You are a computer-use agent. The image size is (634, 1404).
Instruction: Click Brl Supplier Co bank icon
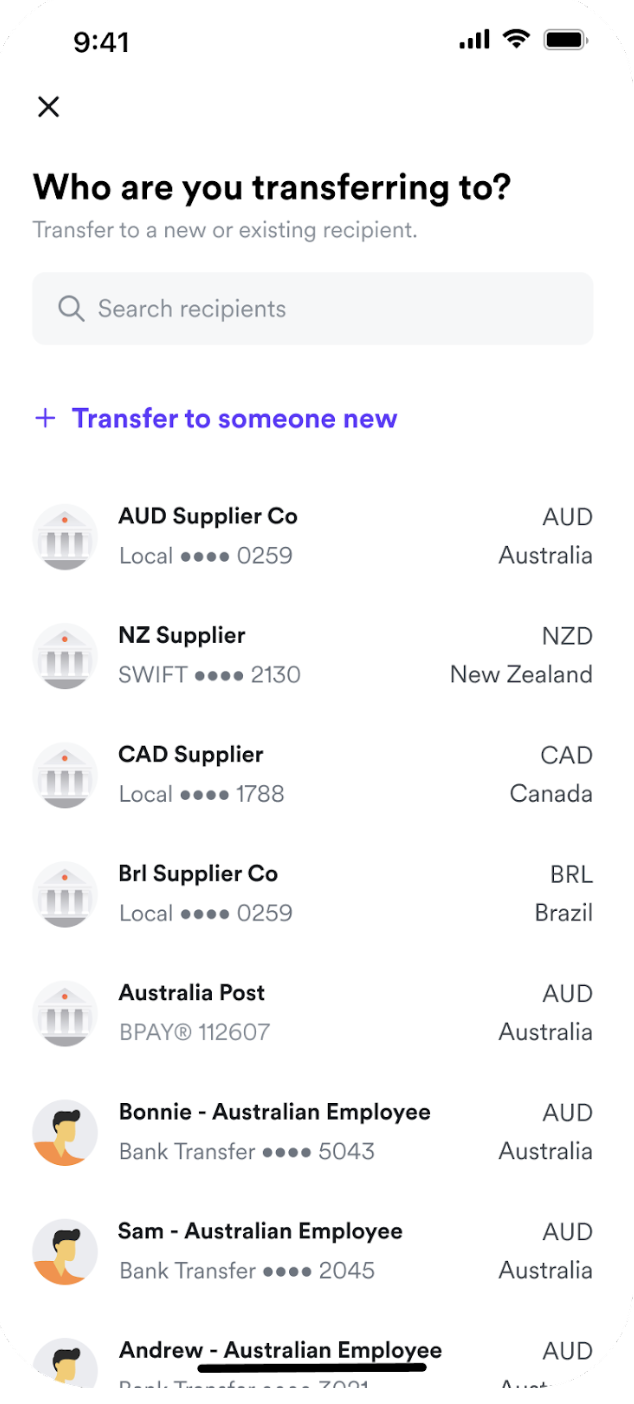click(65, 894)
